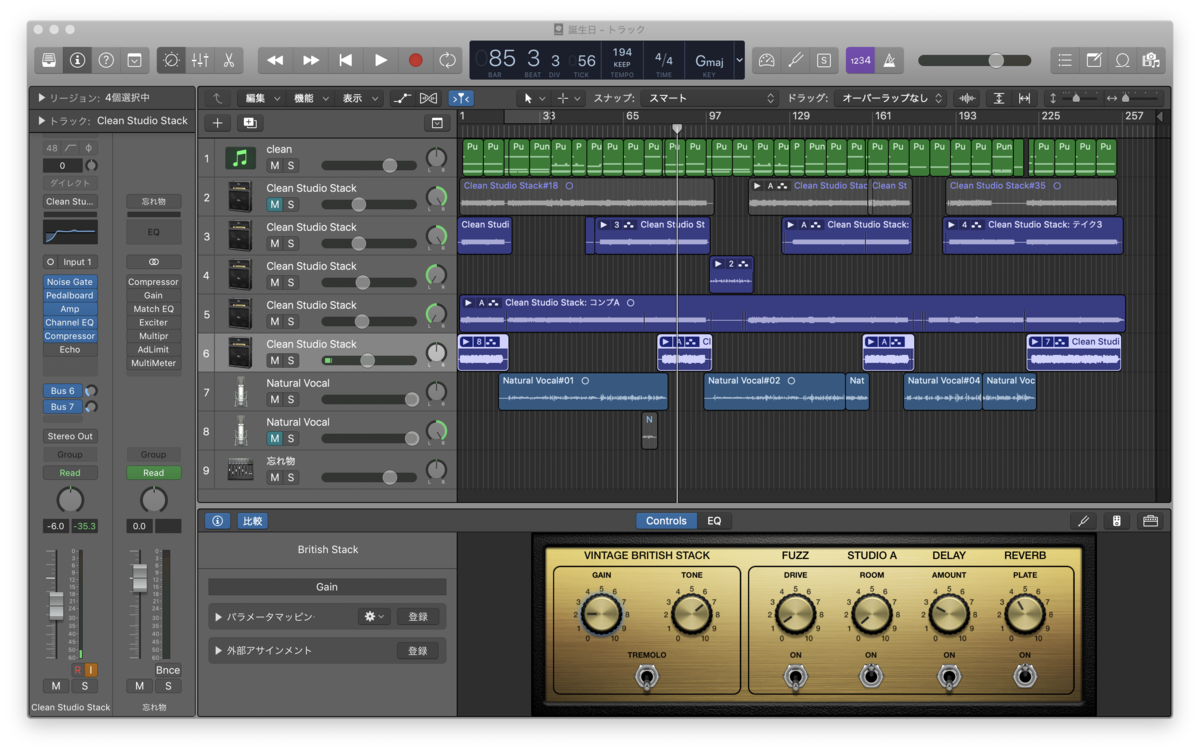Open the スナップ dropdown
Image resolution: width=1200 pixels, height=752 pixels.
click(710, 98)
